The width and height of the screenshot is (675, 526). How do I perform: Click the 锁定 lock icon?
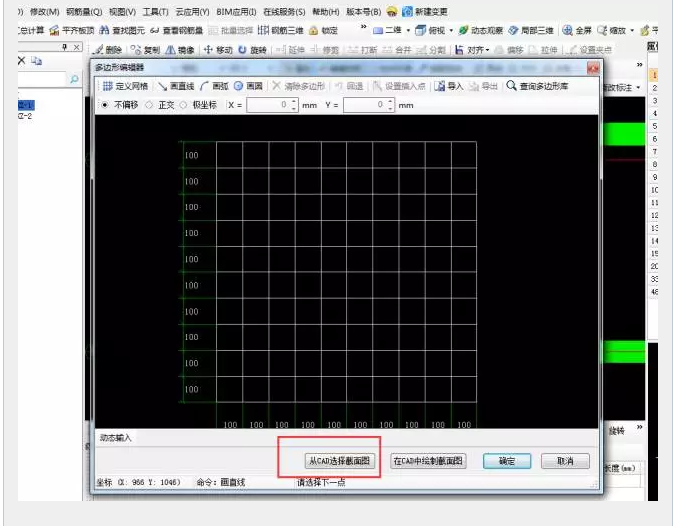(314, 31)
